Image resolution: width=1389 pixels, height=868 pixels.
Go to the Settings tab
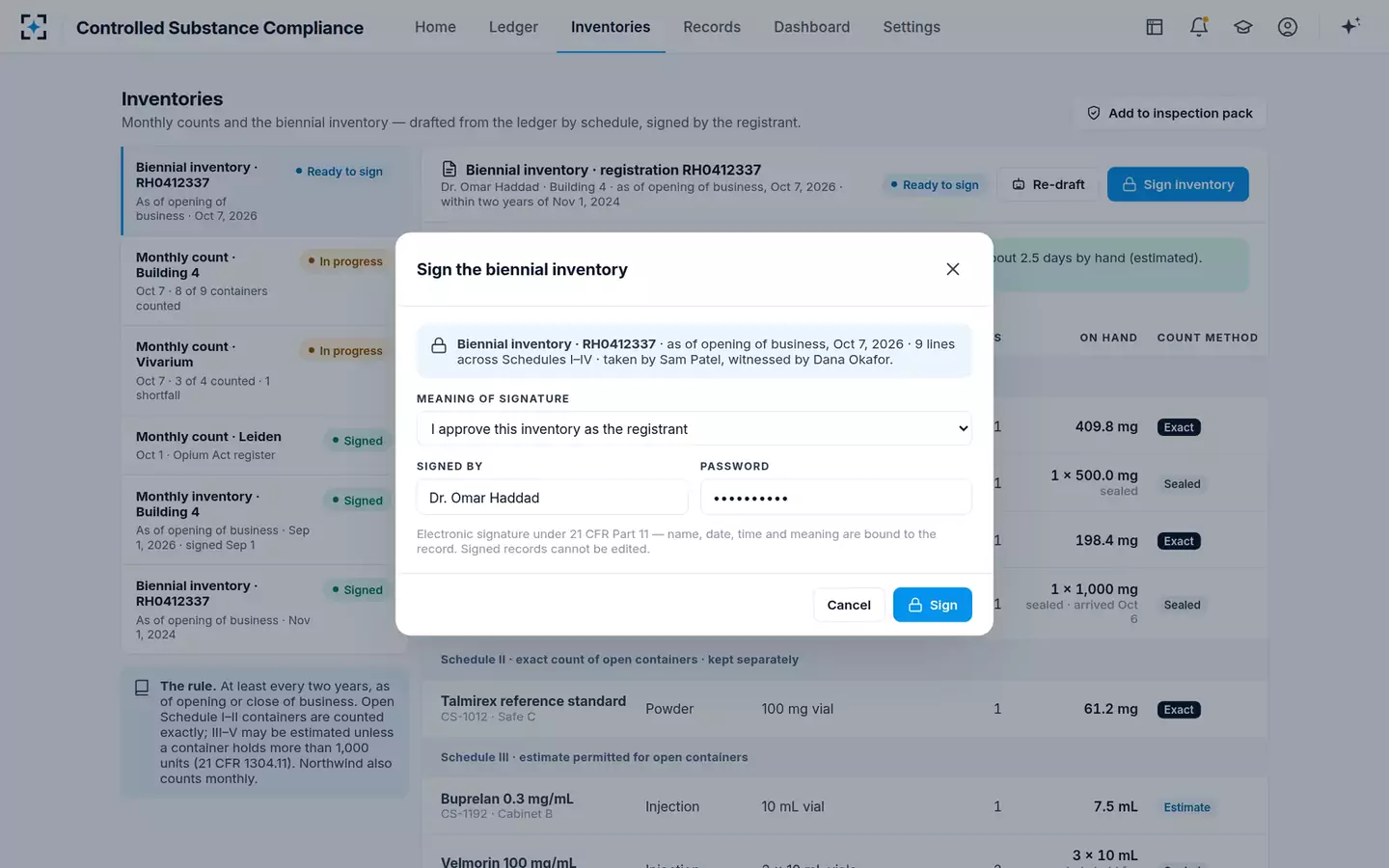tap(912, 27)
